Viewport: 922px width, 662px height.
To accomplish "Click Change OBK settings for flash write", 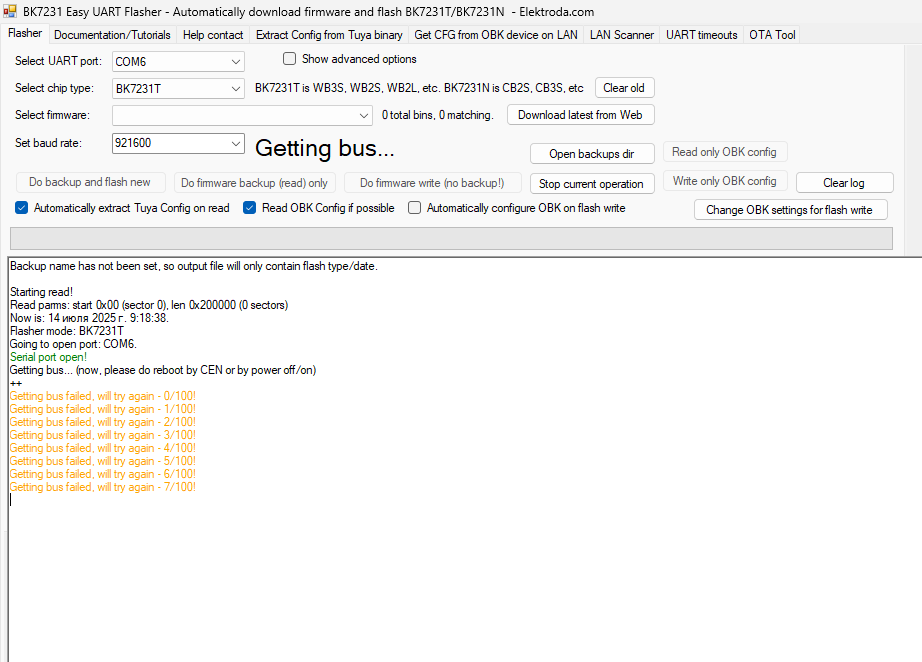I will click(790, 209).
